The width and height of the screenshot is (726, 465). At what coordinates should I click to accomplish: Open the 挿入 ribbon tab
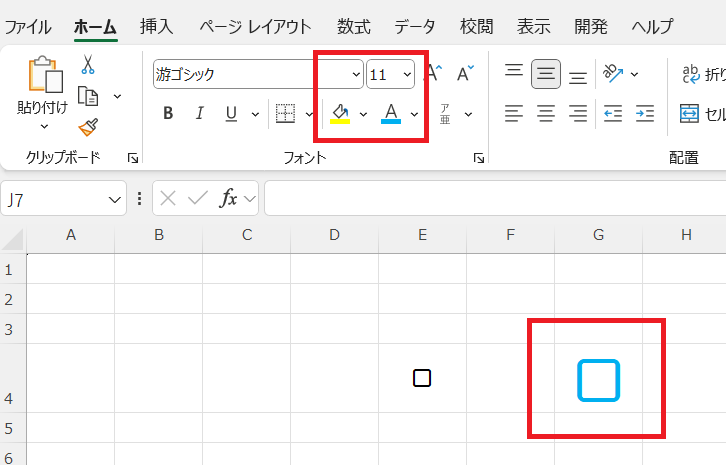point(156,27)
